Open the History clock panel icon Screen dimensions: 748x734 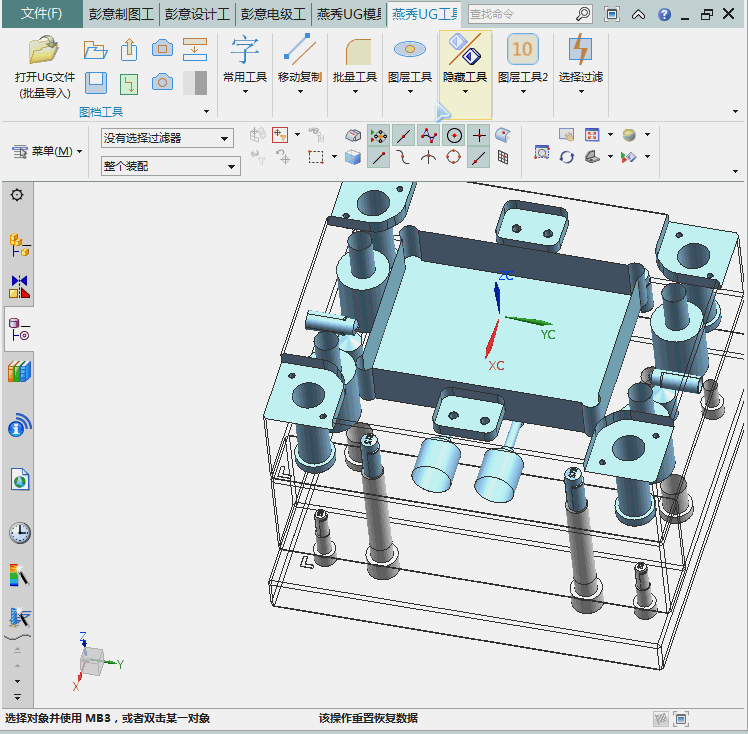18,532
